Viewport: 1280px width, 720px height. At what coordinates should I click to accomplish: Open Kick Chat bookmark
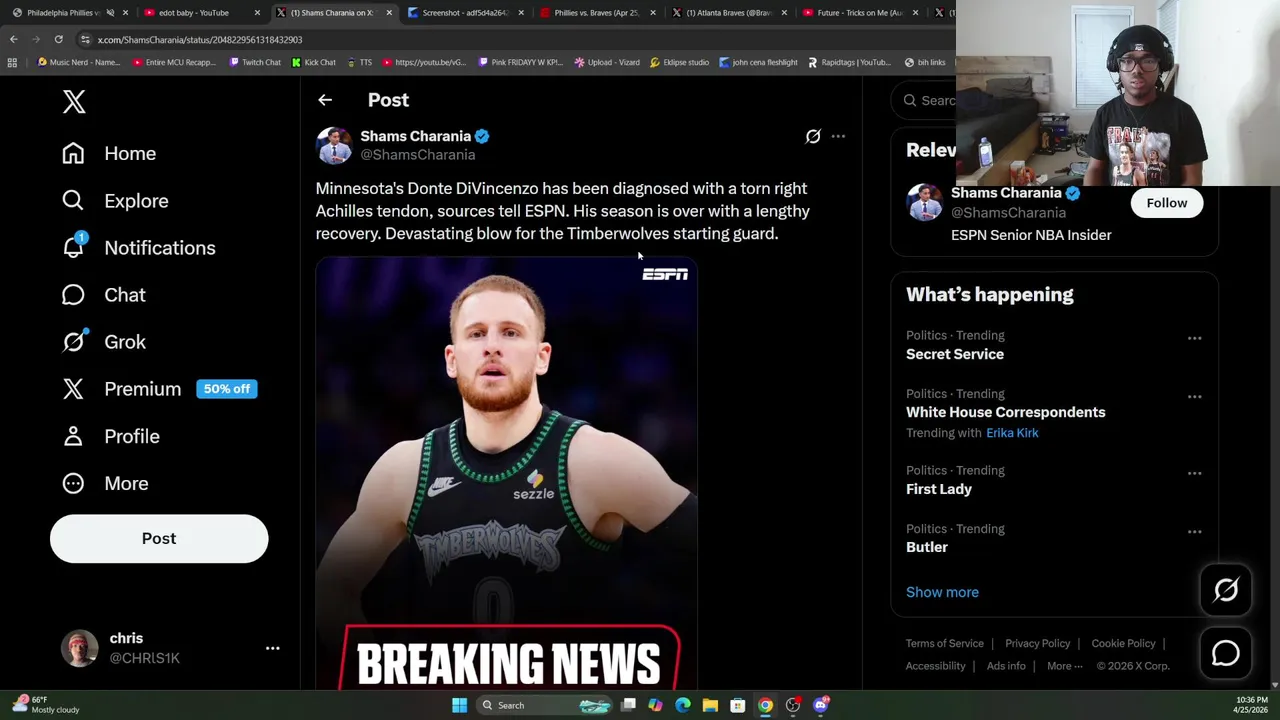click(x=314, y=62)
